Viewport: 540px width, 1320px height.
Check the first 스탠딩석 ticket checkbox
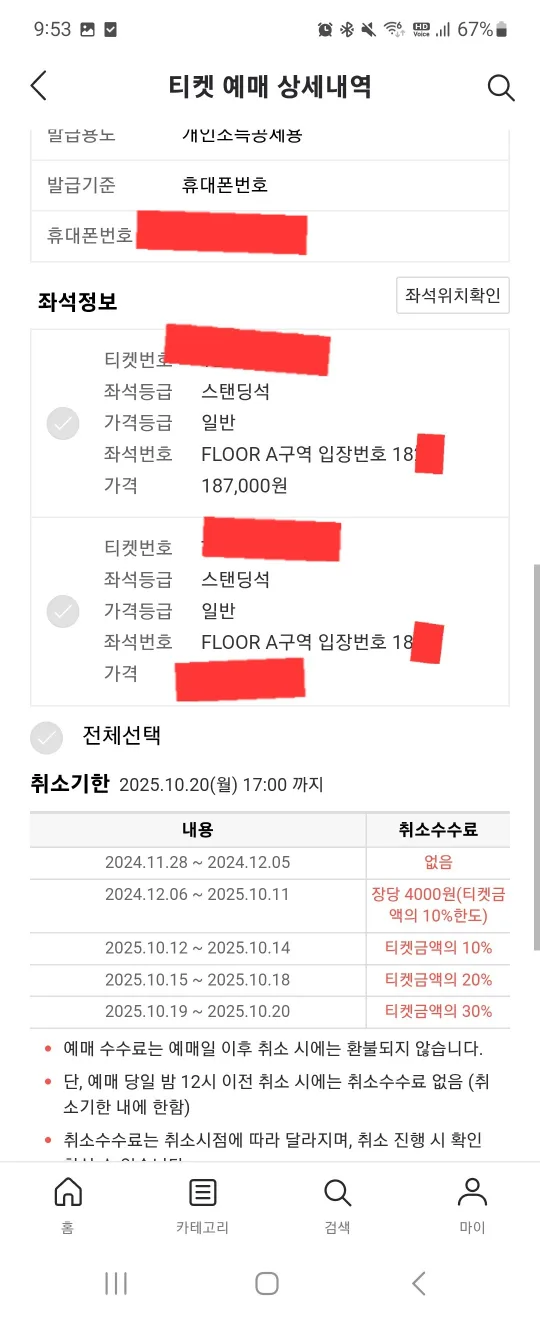[x=63, y=424]
